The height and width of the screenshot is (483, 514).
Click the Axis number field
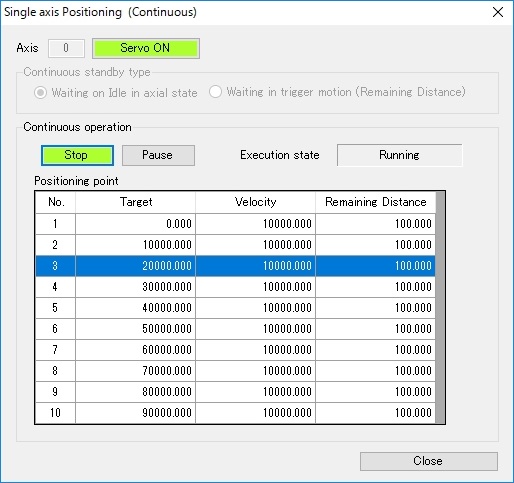(66, 48)
